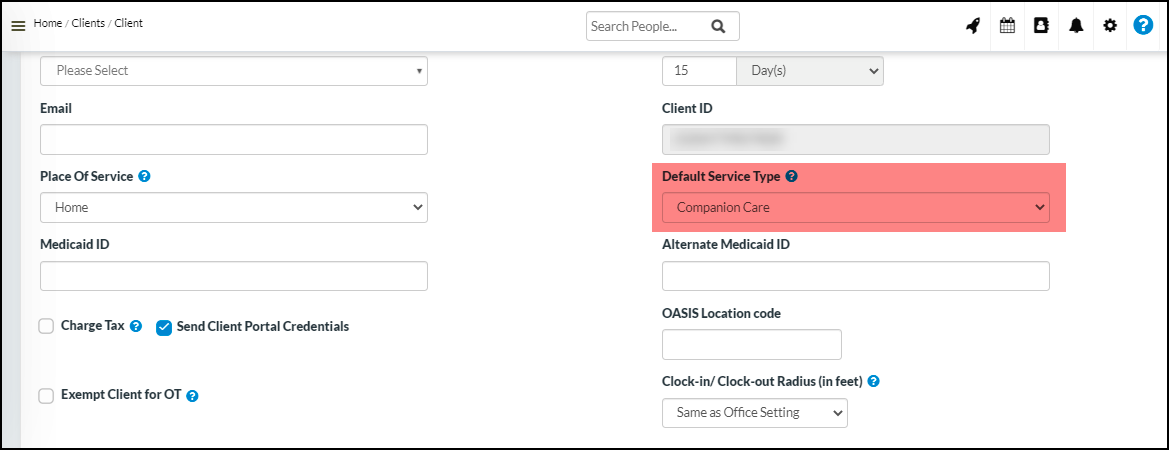Screen dimensions: 1169x450
Task: Show help for Place Of Service
Action: (x=144, y=176)
